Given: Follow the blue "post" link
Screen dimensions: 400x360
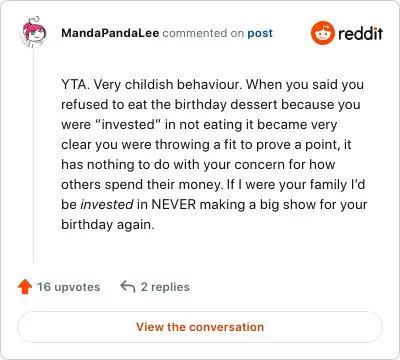Looking at the screenshot, I should coord(260,33).
